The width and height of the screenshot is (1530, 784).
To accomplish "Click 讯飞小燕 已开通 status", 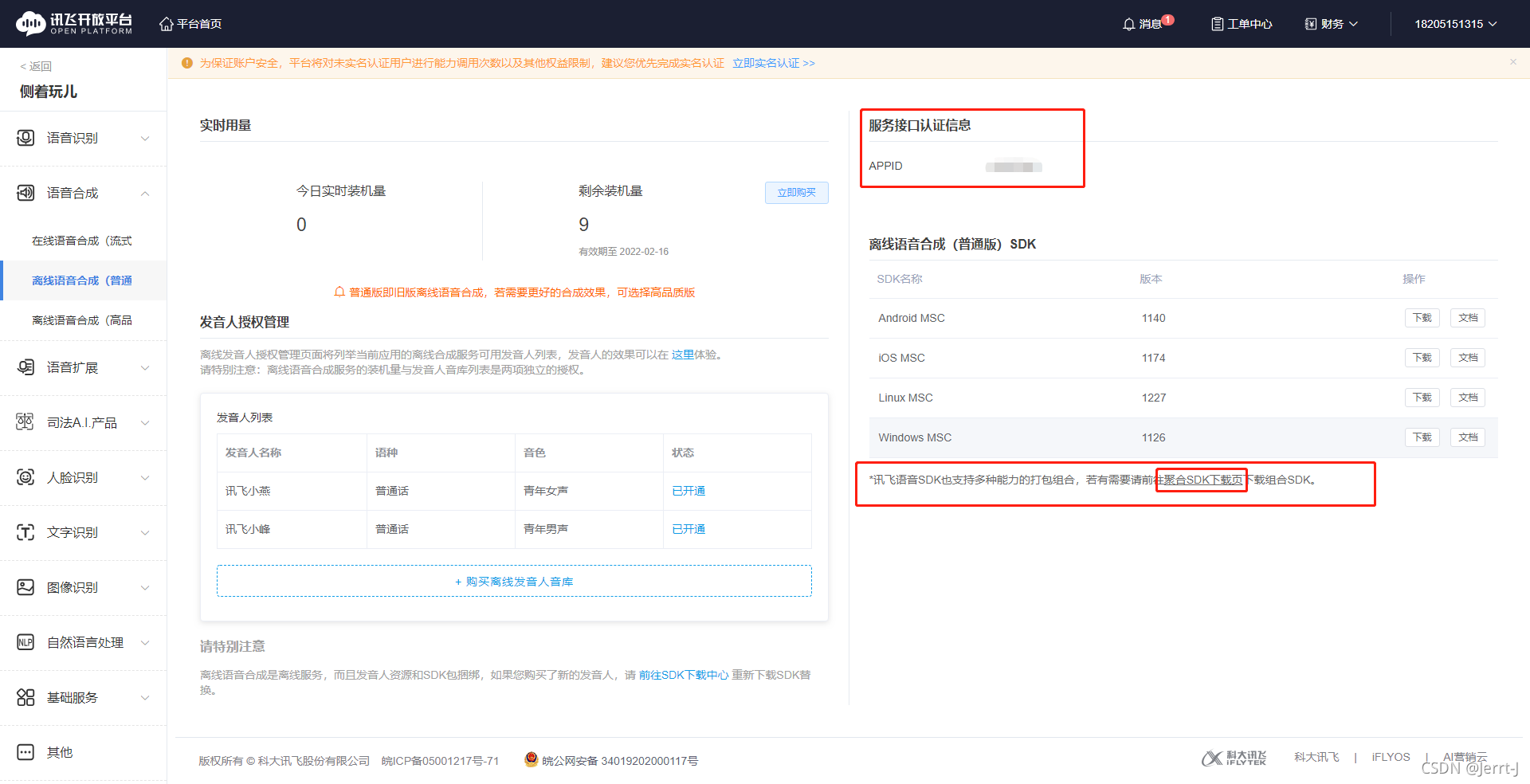I will click(x=688, y=491).
